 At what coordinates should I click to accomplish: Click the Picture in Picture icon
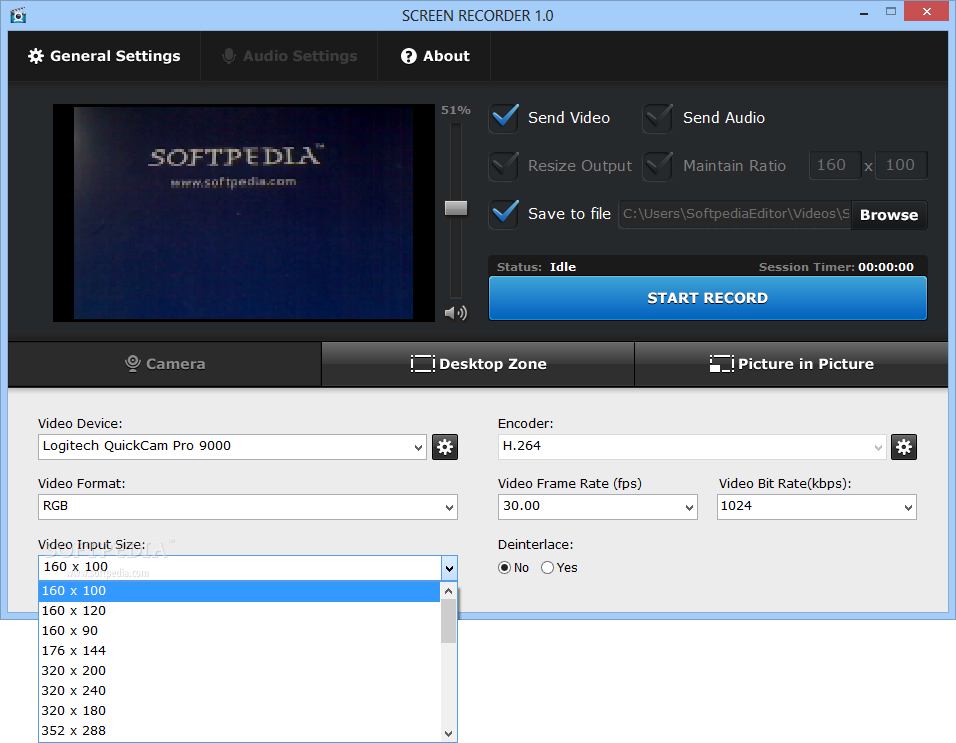[722, 364]
